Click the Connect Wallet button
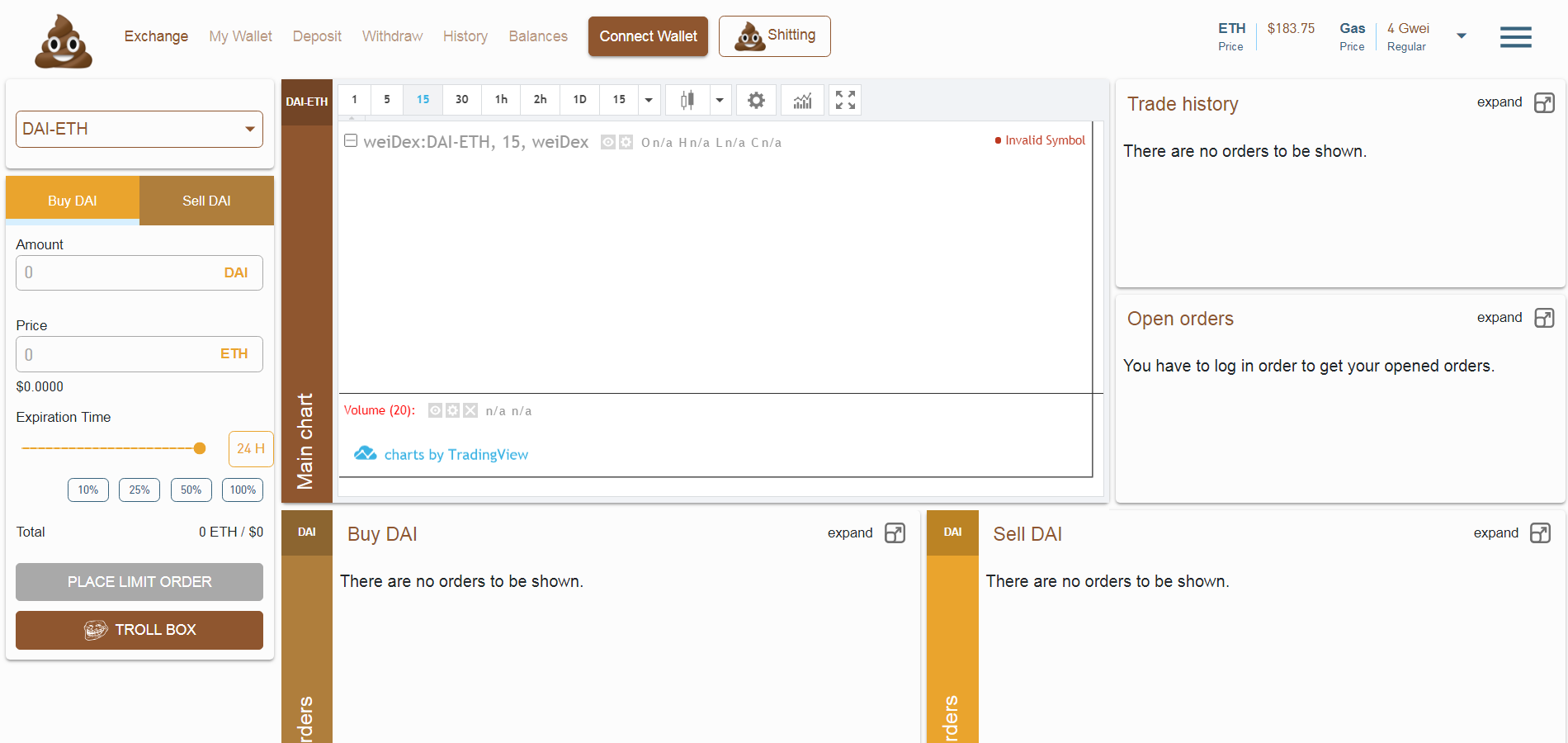 (x=648, y=36)
